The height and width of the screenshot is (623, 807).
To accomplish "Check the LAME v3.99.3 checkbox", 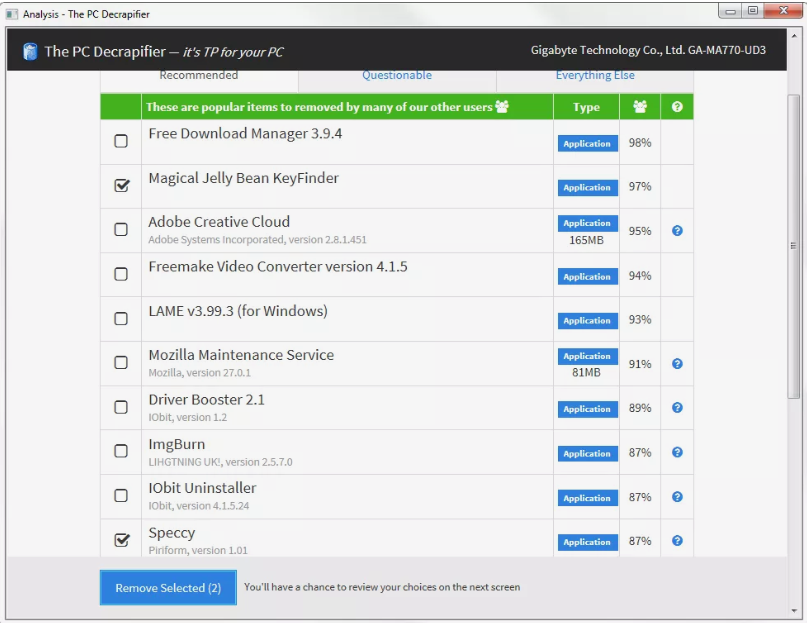I will [x=121, y=318].
